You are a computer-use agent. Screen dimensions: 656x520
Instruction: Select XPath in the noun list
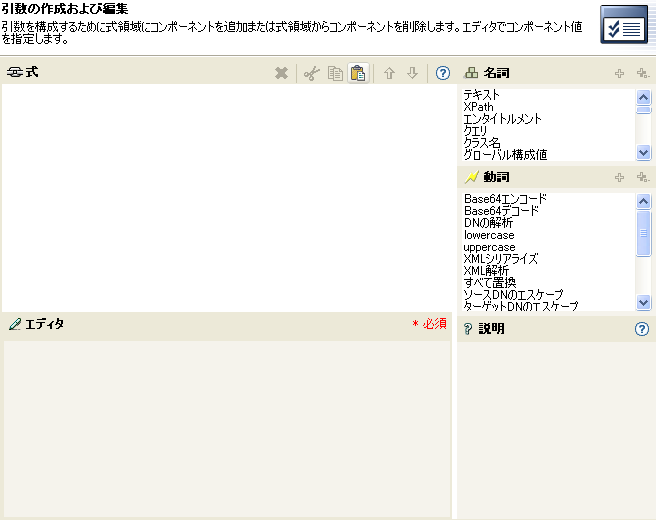[x=479, y=107]
